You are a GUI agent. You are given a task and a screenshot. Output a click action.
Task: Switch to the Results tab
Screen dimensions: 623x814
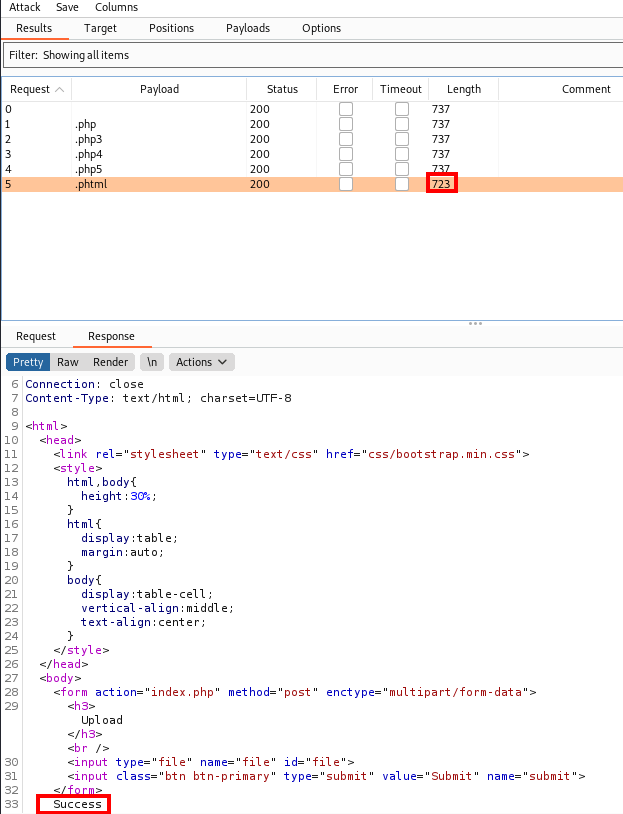tap(34, 28)
